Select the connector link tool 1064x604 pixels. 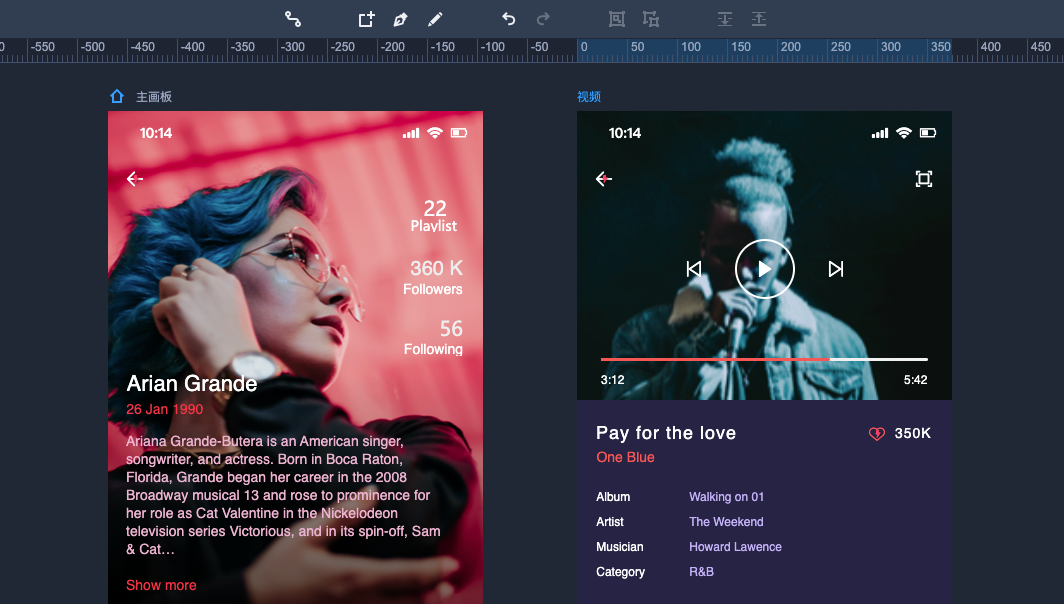[x=292, y=19]
